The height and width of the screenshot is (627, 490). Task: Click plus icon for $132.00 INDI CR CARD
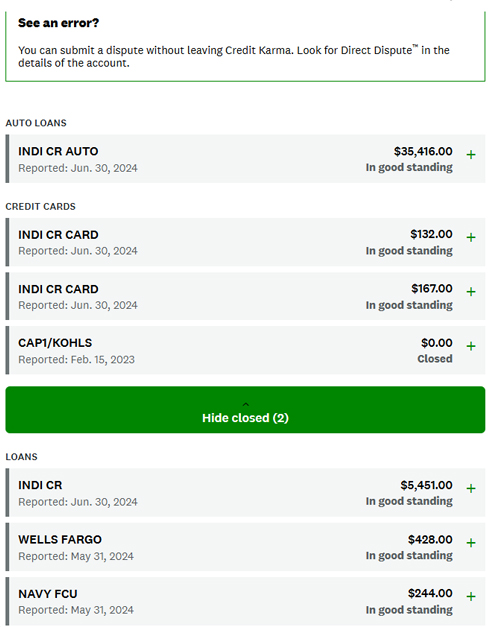click(471, 238)
